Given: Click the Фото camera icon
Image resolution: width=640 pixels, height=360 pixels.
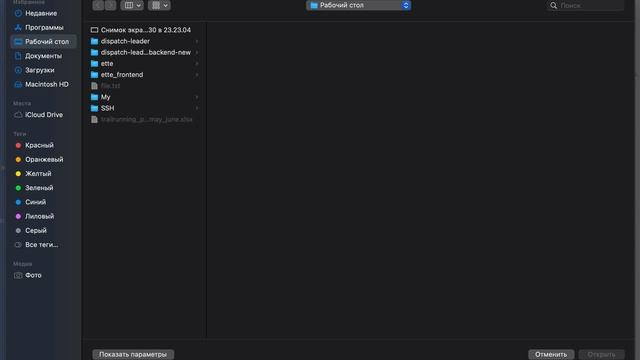Looking at the screenshot, I should tap(18, 276).
